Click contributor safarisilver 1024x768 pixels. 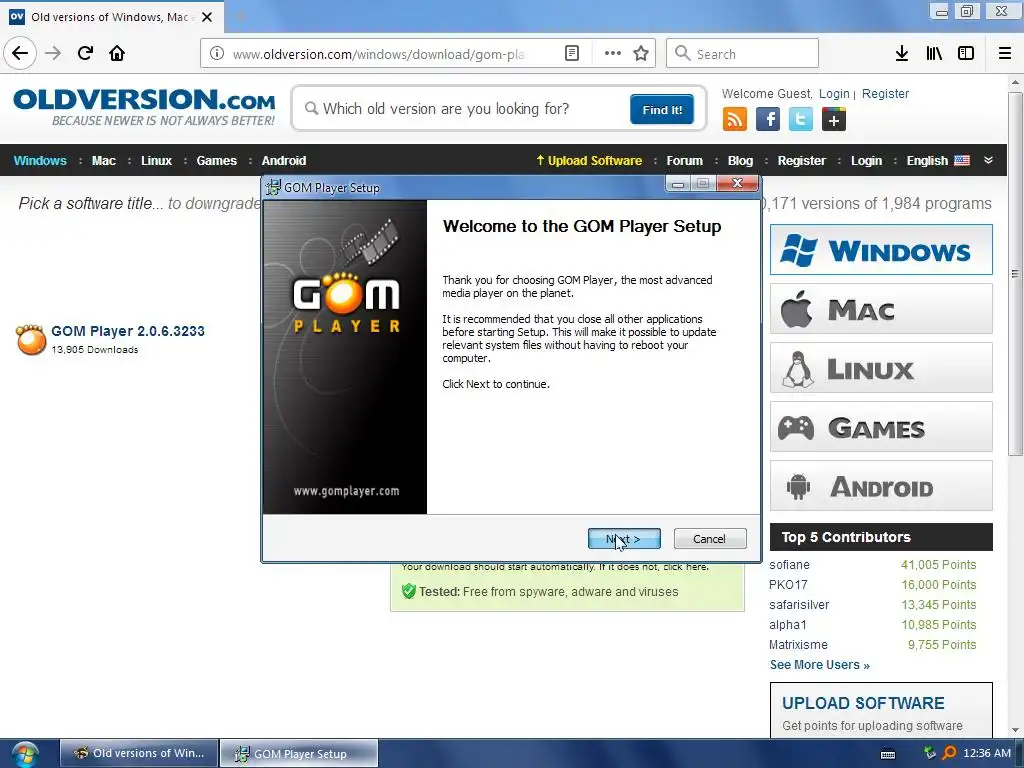click(799, 605)
